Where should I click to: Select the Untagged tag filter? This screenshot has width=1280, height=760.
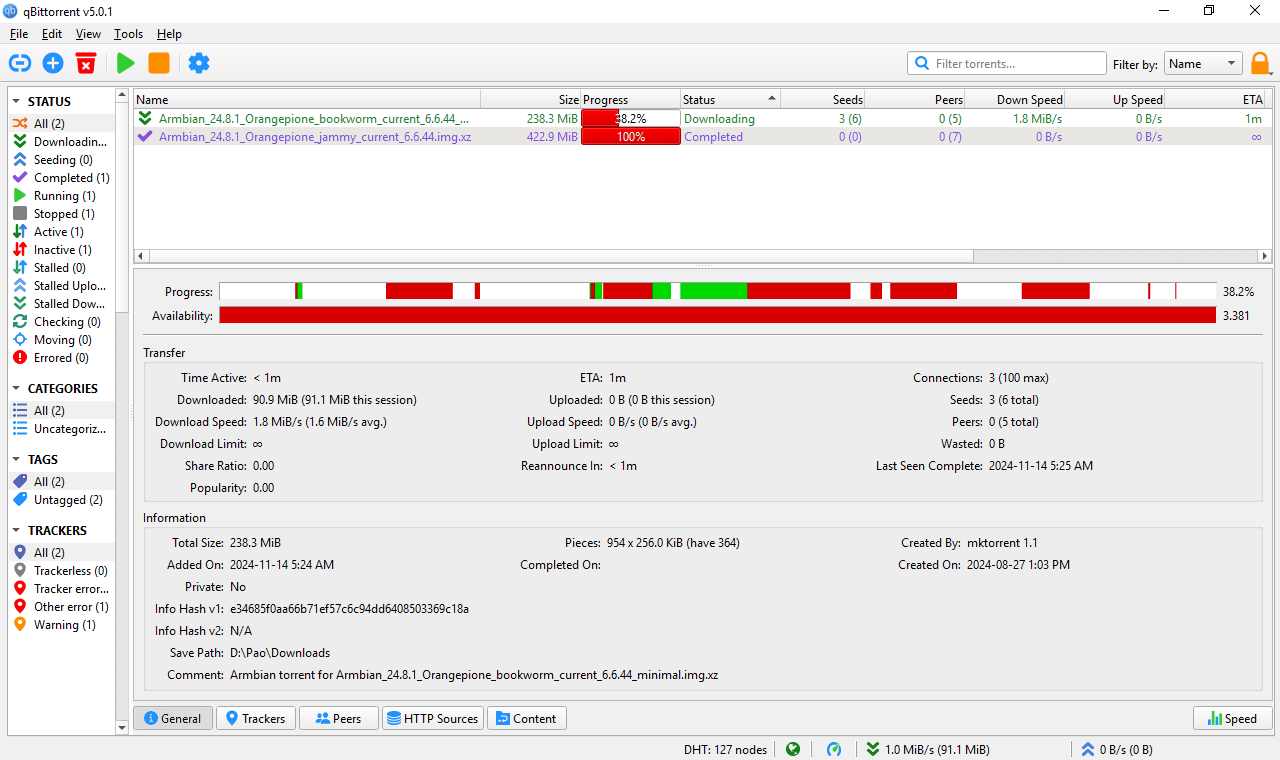[63, 499]
